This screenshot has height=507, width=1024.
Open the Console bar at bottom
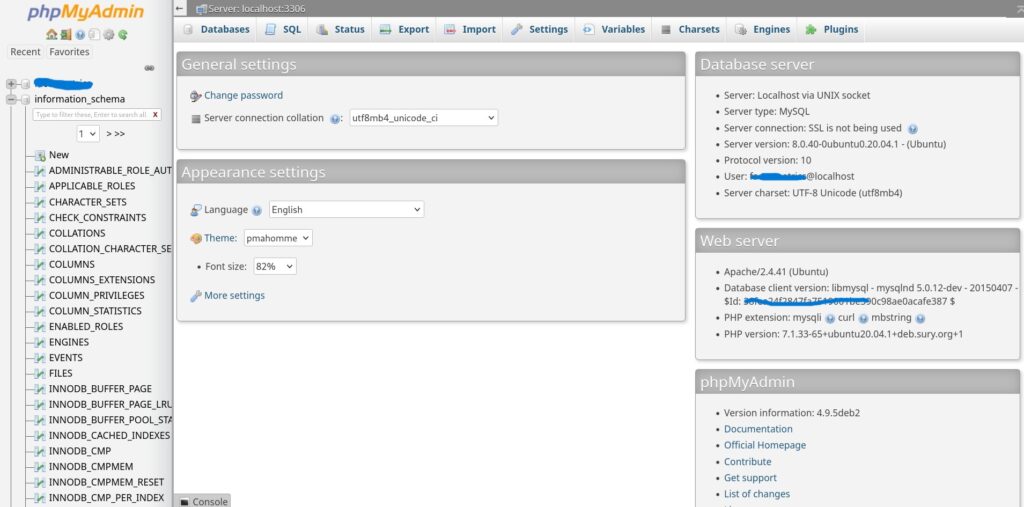(203, 501)
